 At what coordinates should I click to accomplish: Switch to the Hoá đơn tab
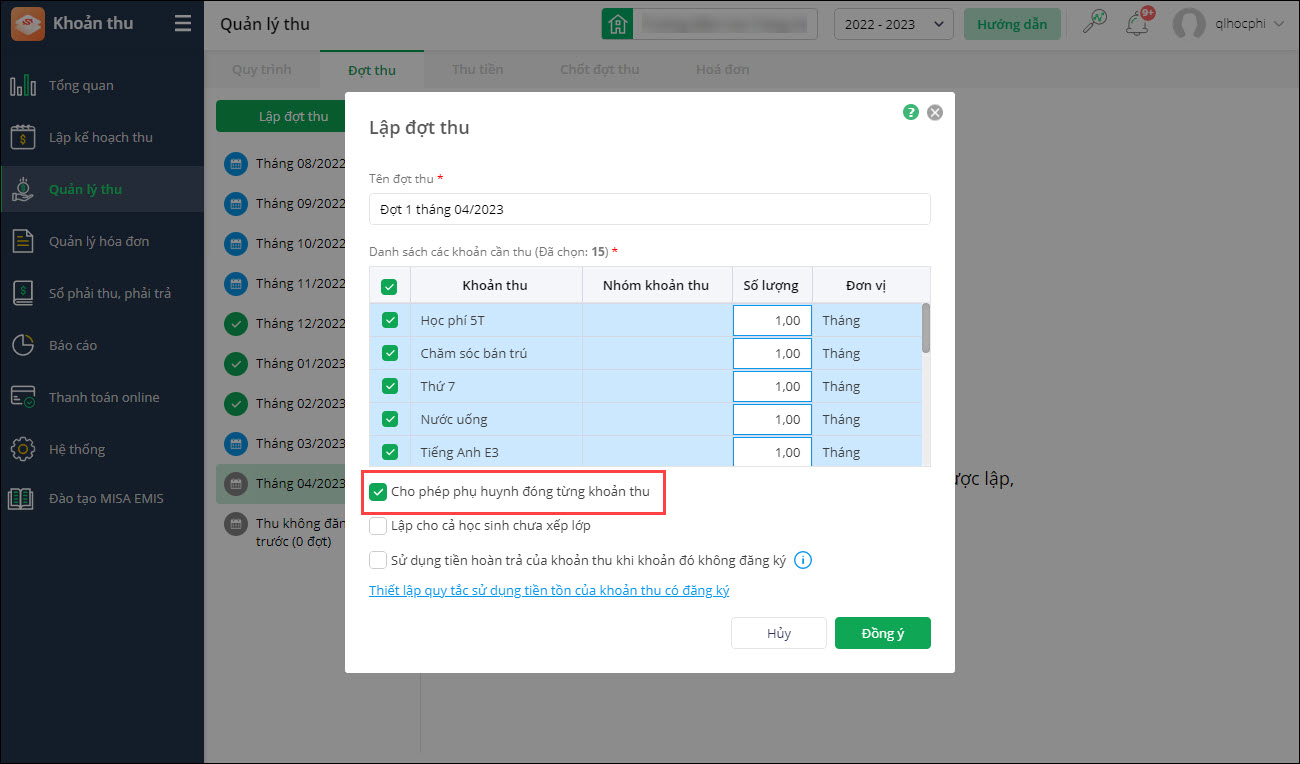pos(722,69)
